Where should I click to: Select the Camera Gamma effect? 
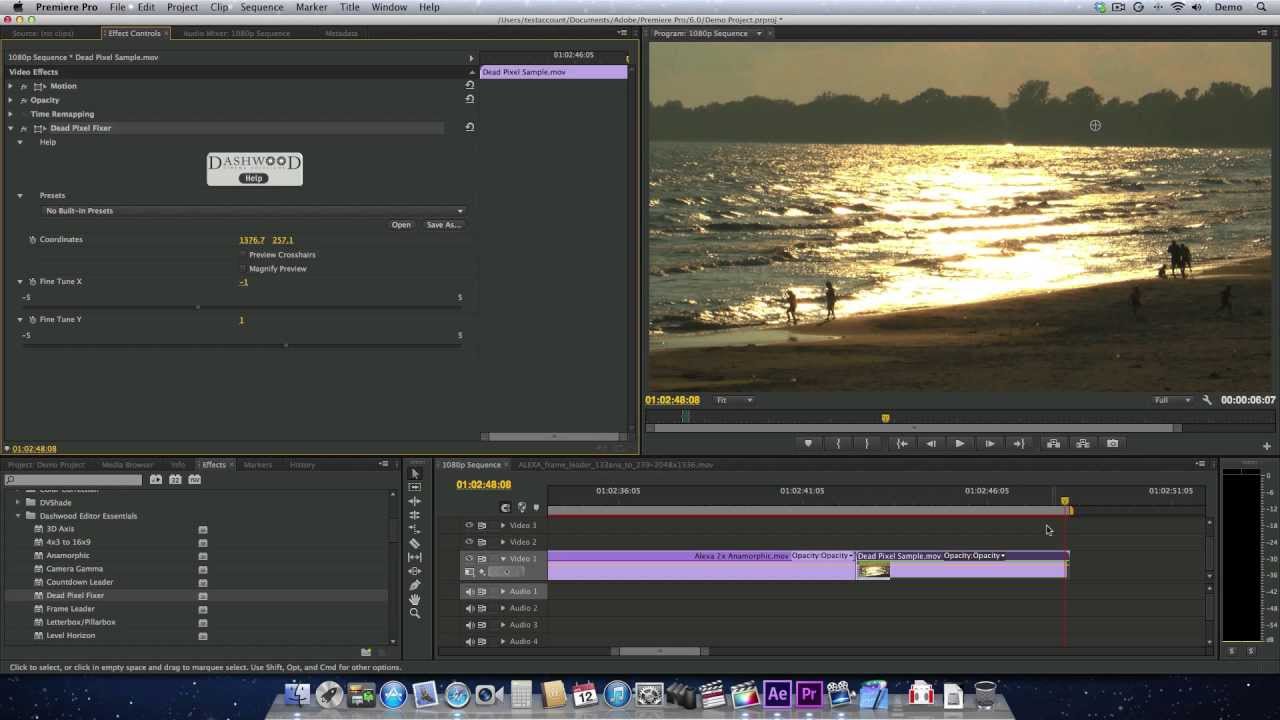(74, 569)
